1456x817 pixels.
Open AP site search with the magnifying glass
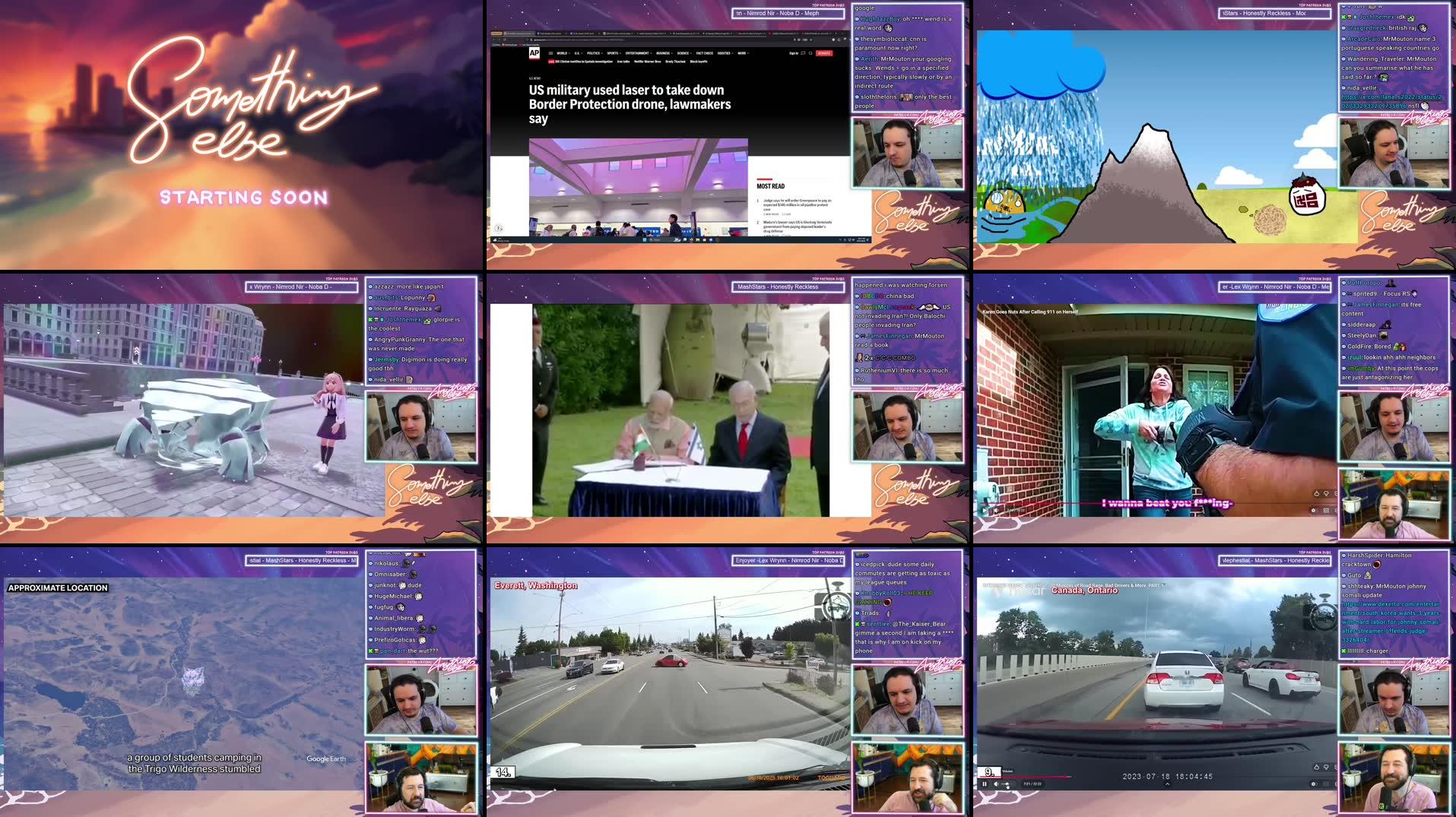pyautogui.click(x=810, y=53)
